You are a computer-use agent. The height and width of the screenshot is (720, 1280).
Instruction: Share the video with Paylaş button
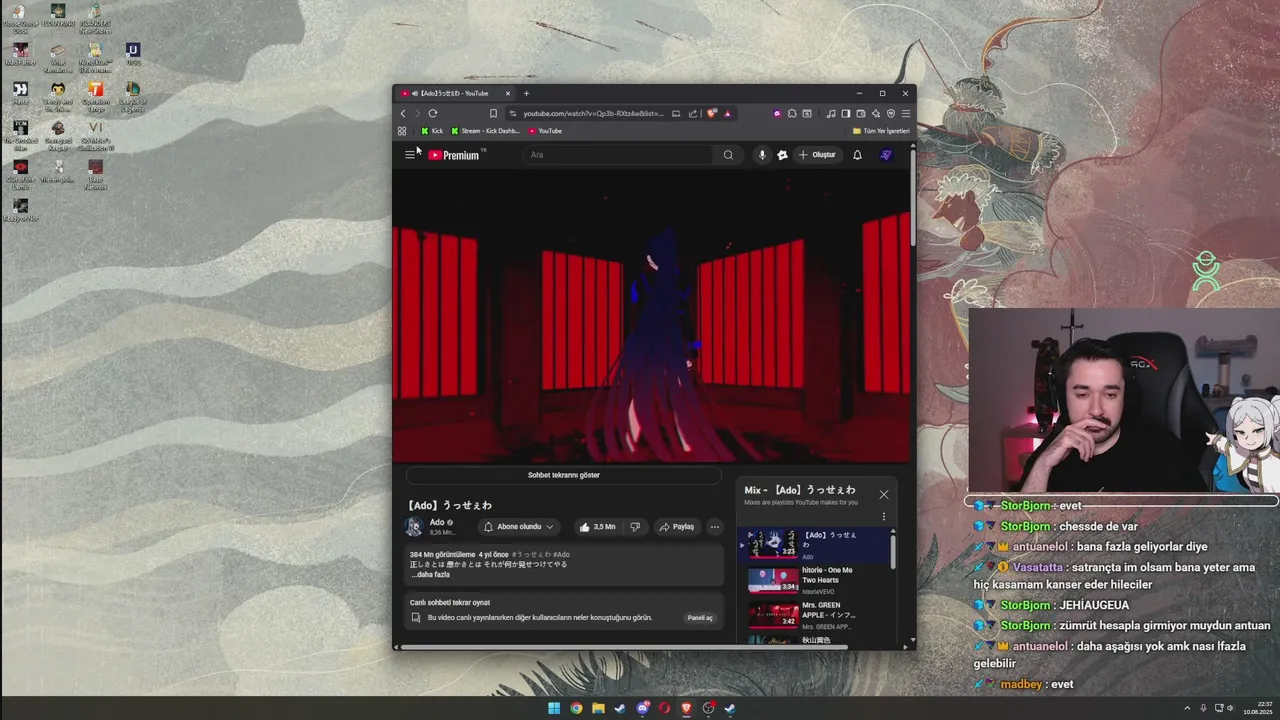(x=677, y=527)
